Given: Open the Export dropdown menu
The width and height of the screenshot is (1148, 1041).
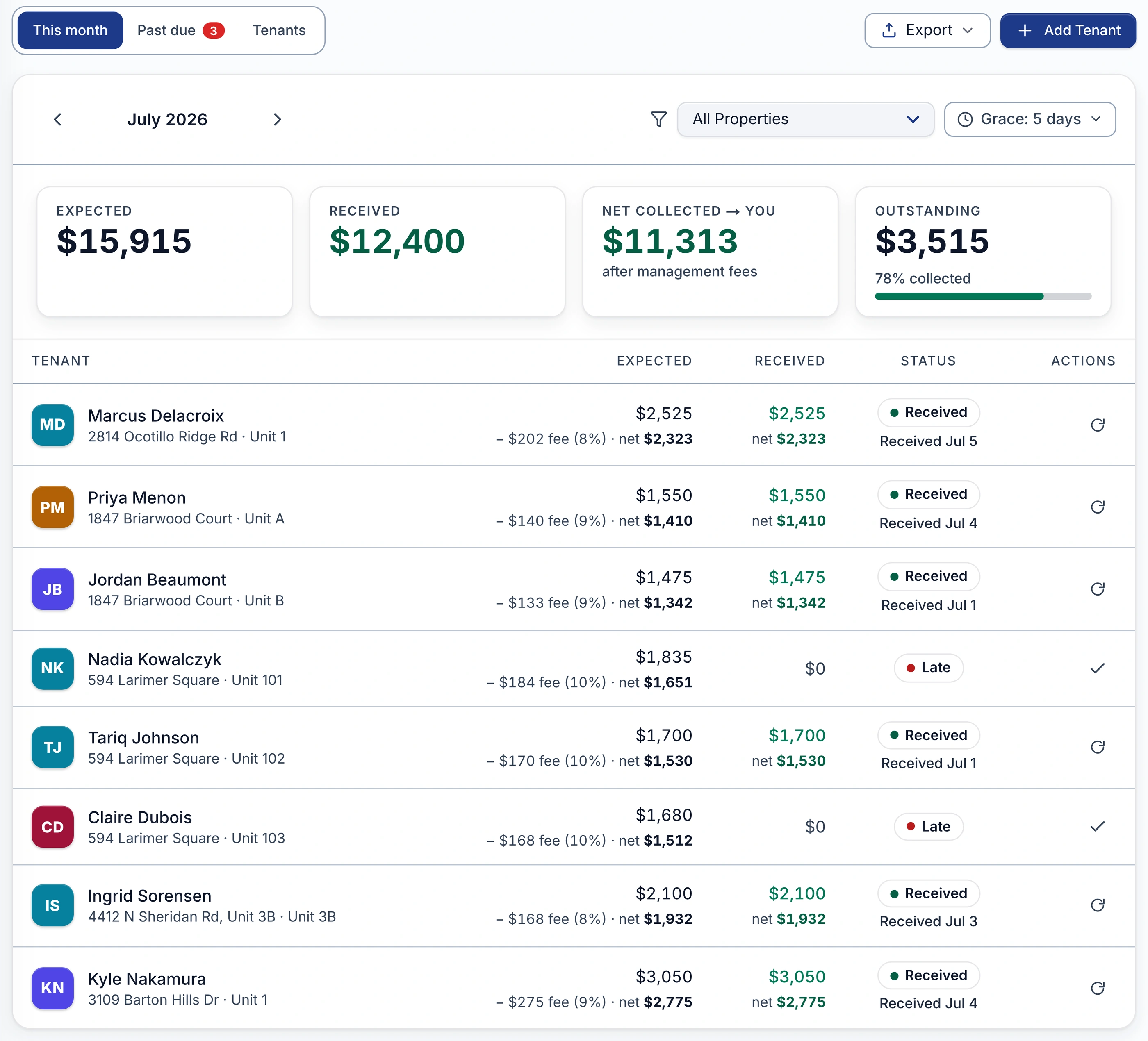Looking at the screenshot, I should click(927, 30).
